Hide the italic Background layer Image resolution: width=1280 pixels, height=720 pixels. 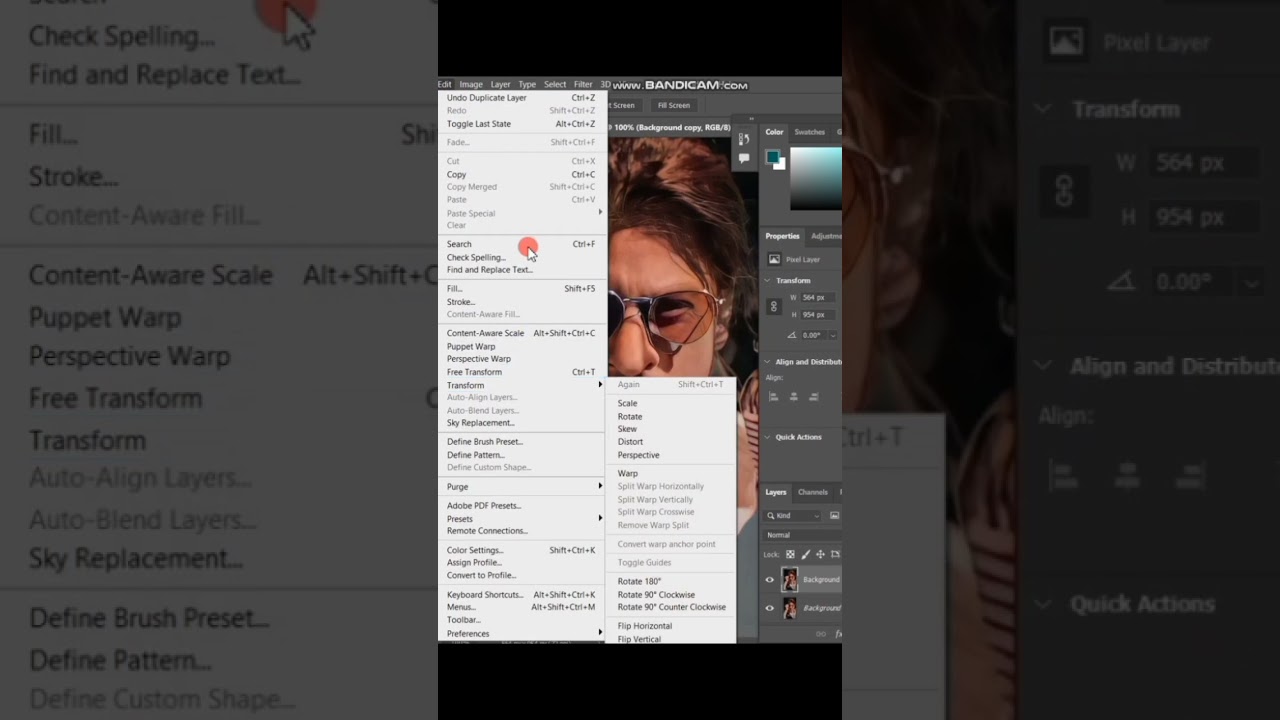point(770,607)
